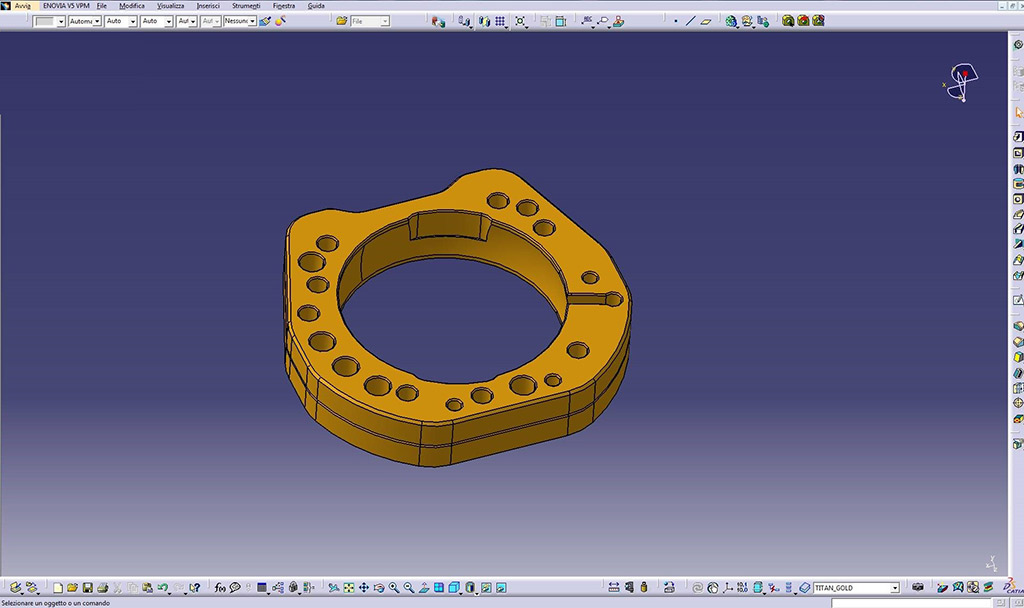Open the Formula f(x) editor
This screenshot has width=1024, height=608.
[x=219, y=588]
